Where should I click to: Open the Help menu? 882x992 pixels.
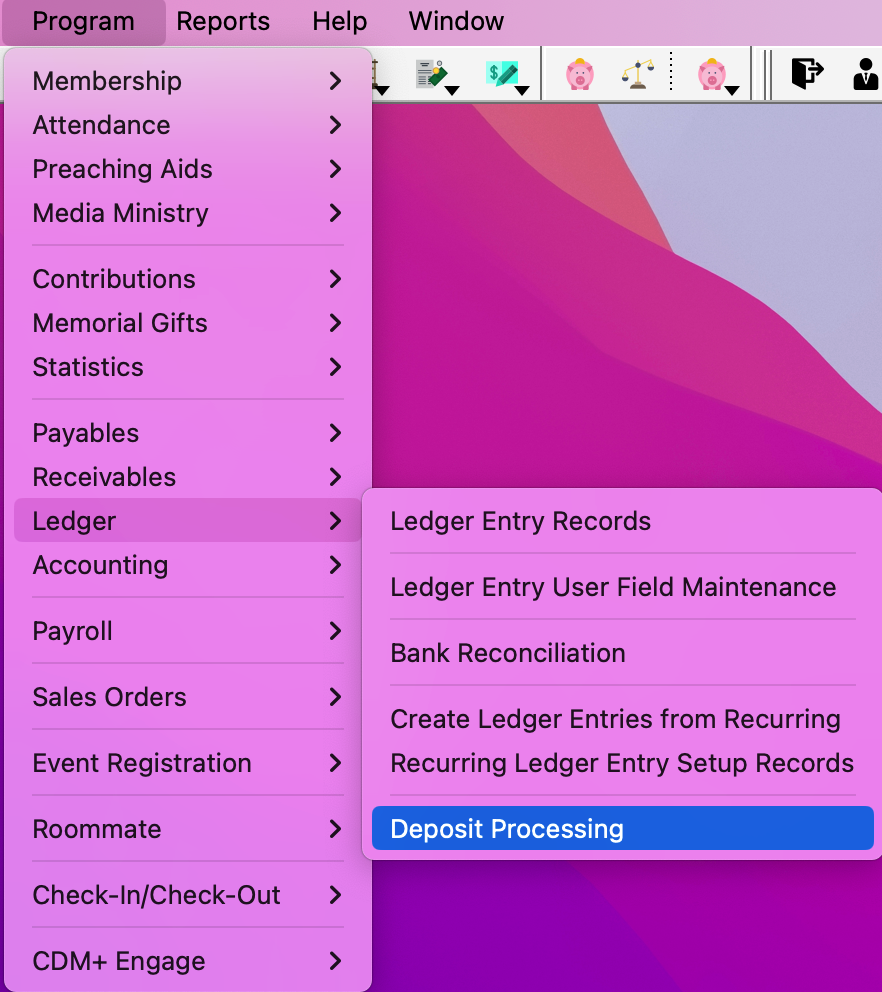[x=339, y=21]
